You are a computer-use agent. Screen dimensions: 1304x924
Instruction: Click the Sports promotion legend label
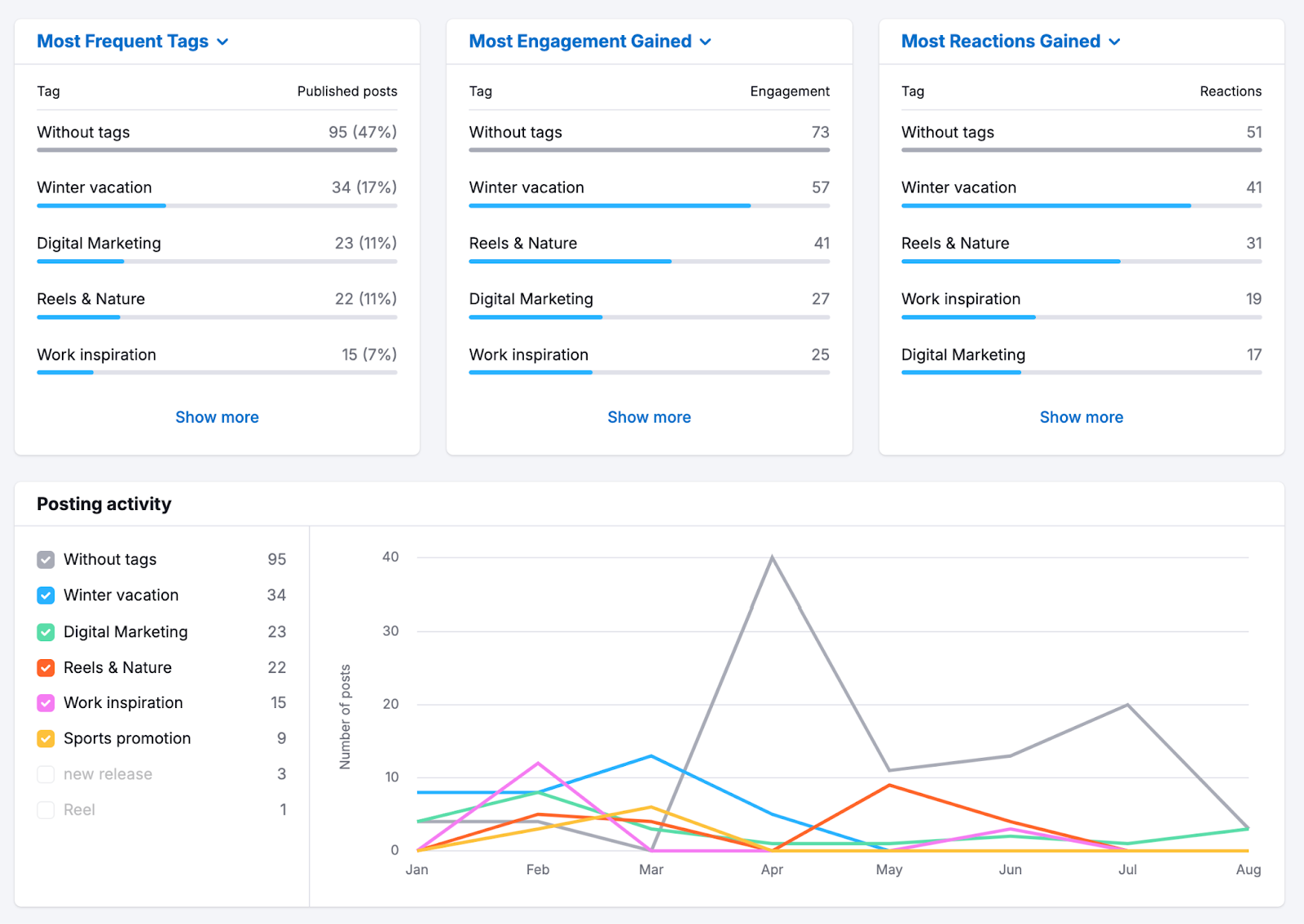[127, 739]
